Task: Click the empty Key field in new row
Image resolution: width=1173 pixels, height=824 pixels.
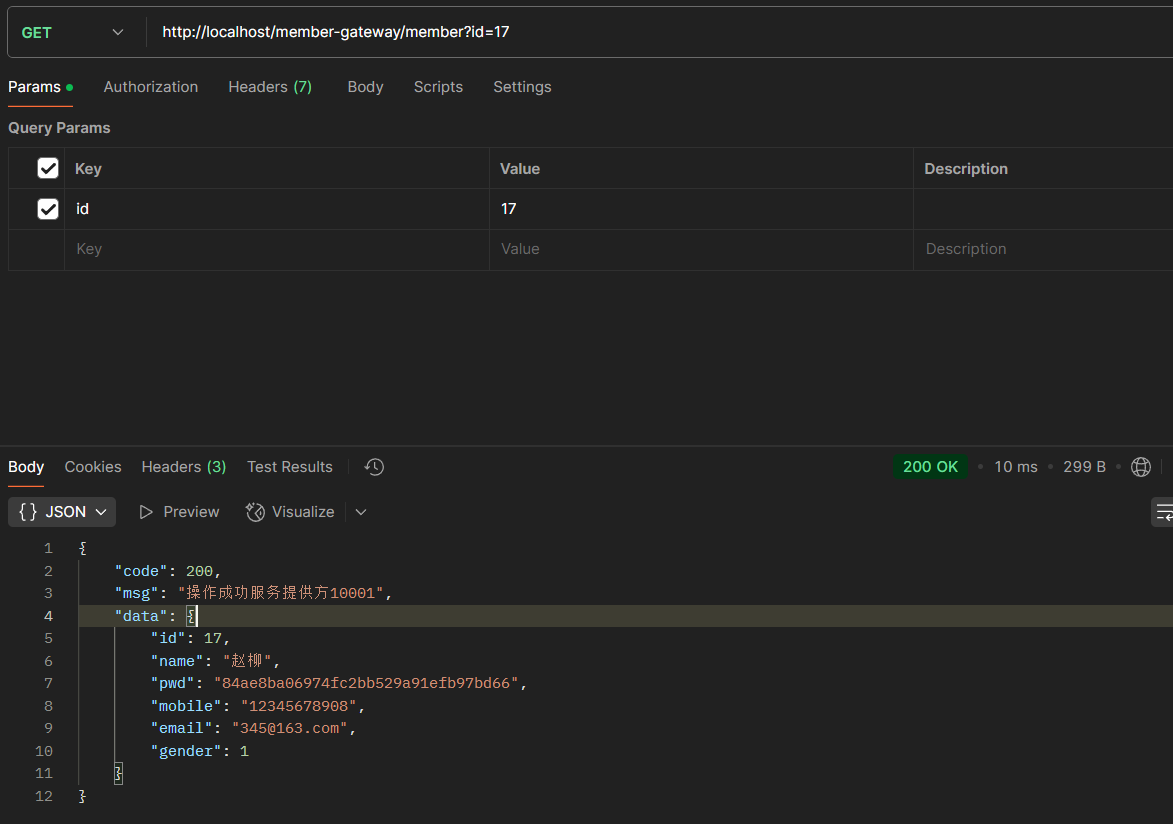Action: point(276,249)
